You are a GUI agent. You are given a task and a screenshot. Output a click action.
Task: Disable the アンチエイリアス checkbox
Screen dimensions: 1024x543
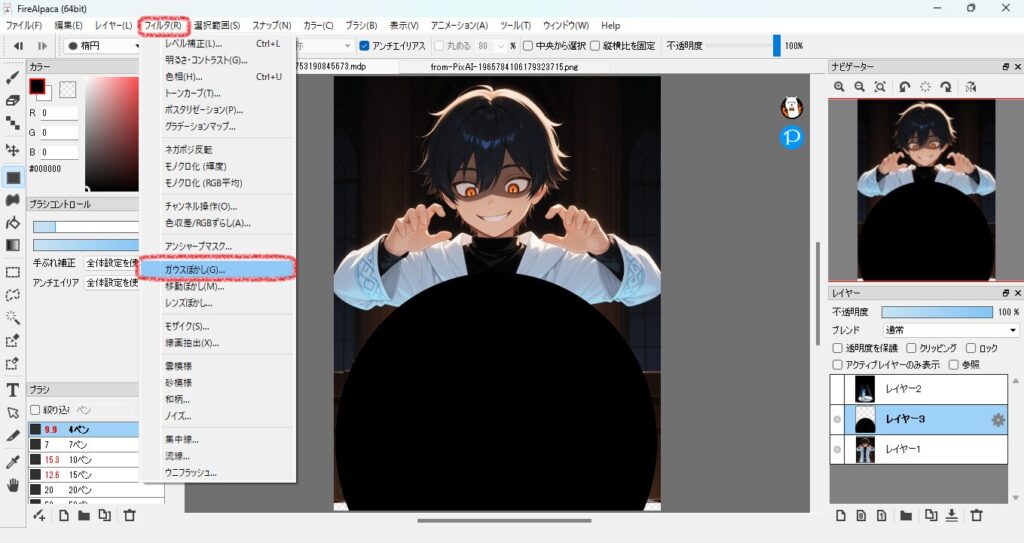coord(365,46)
